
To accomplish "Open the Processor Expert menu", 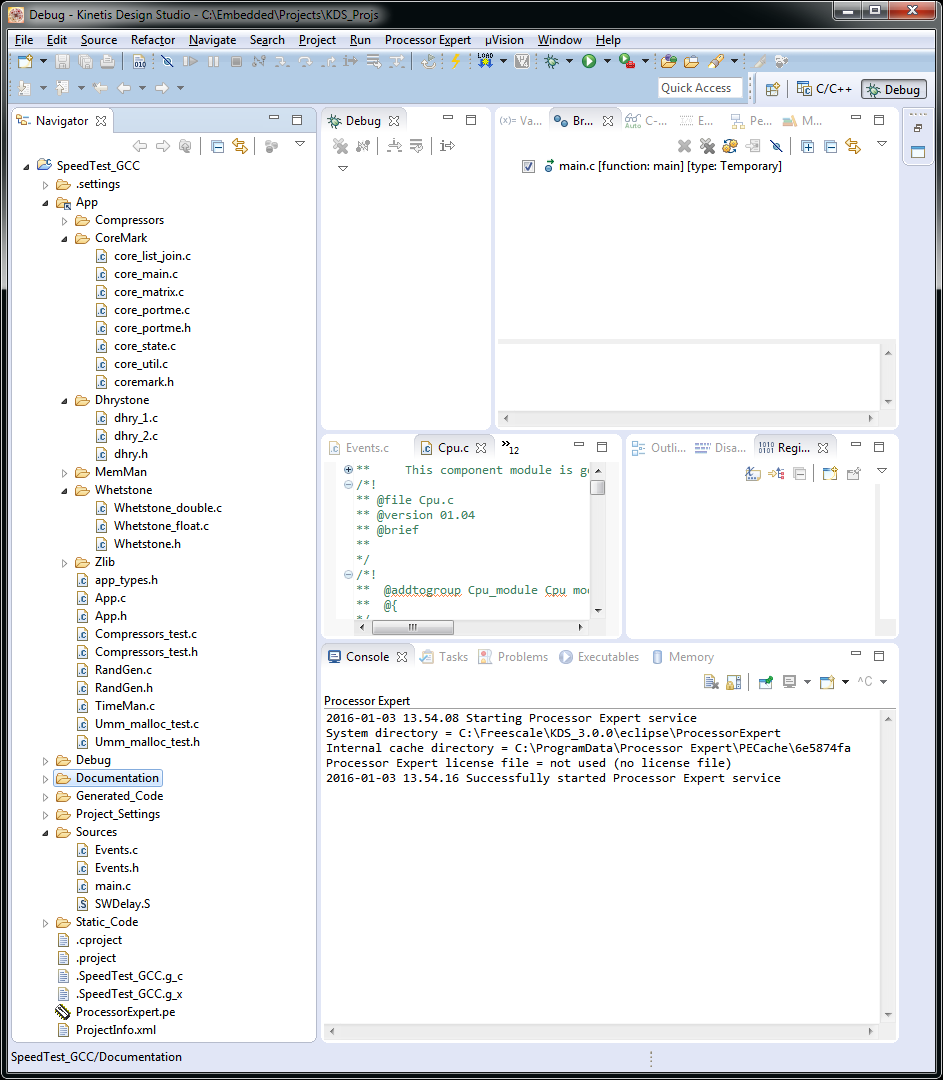I will pyautogui.click(x=428, y=40).
